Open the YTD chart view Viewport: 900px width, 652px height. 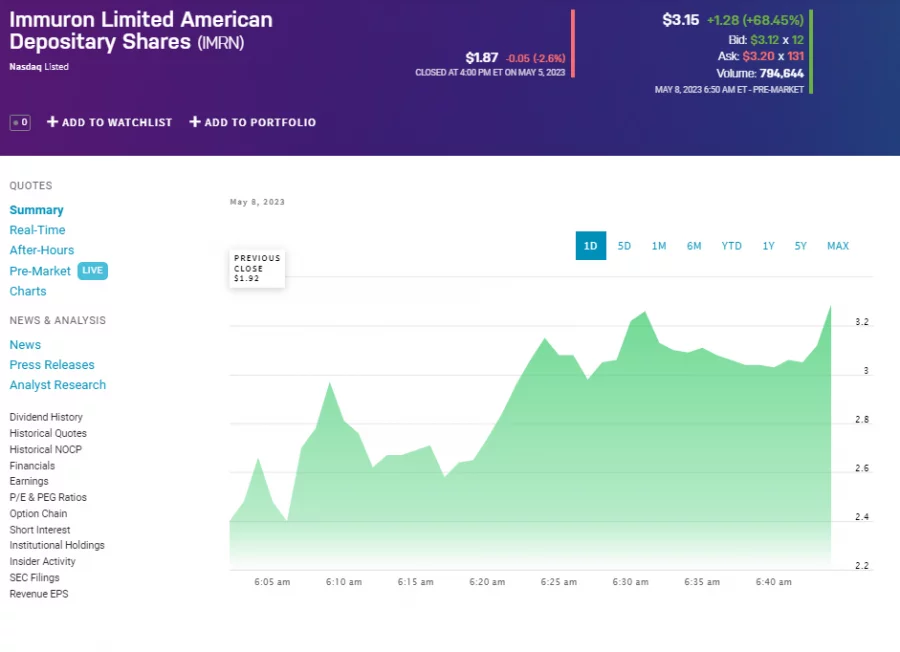coord(731,245)
